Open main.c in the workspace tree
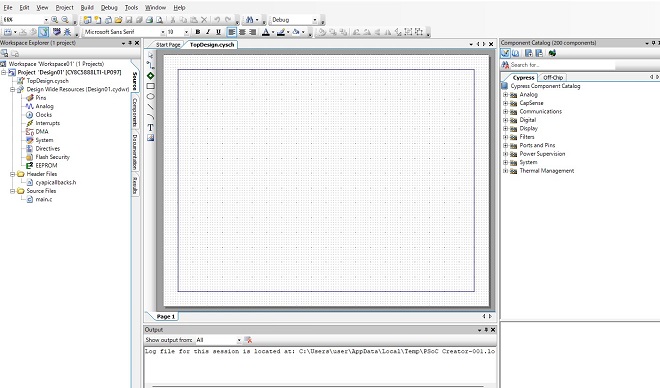Screen dimensions: 660x388 pos(44,199)
